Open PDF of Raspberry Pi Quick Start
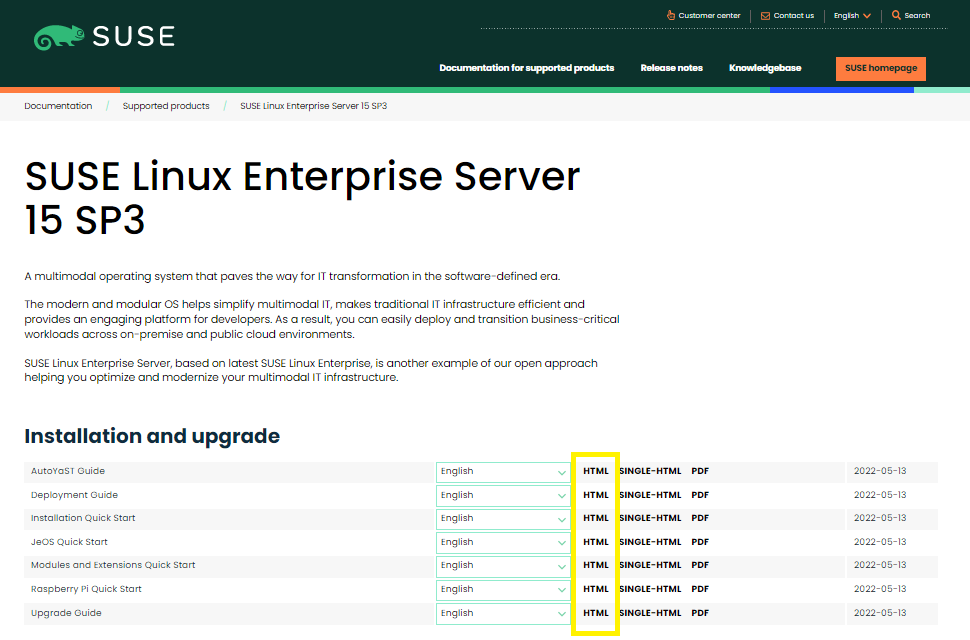 click(x=700, y=589)
